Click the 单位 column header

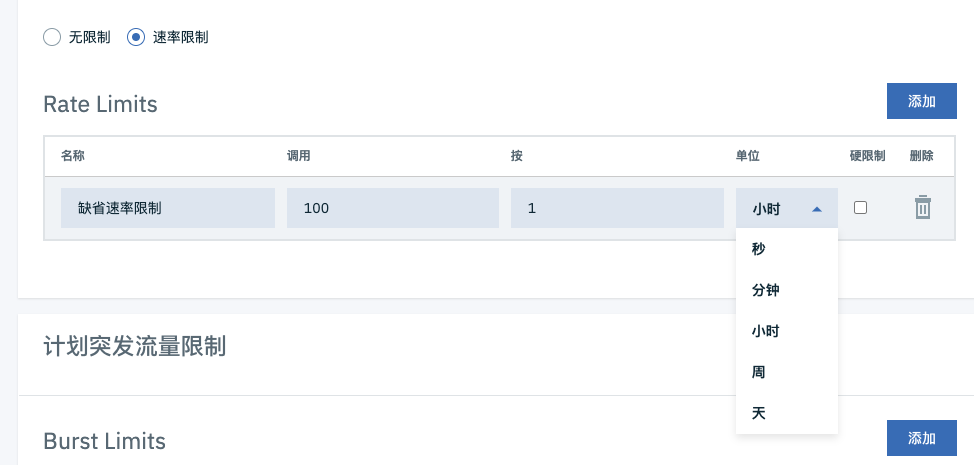[748, 156]
